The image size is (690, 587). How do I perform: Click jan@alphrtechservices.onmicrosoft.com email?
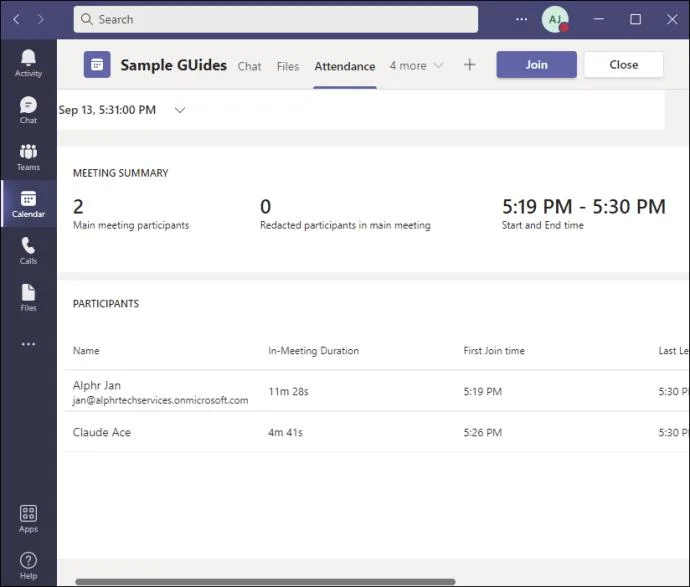pos(160,400)
